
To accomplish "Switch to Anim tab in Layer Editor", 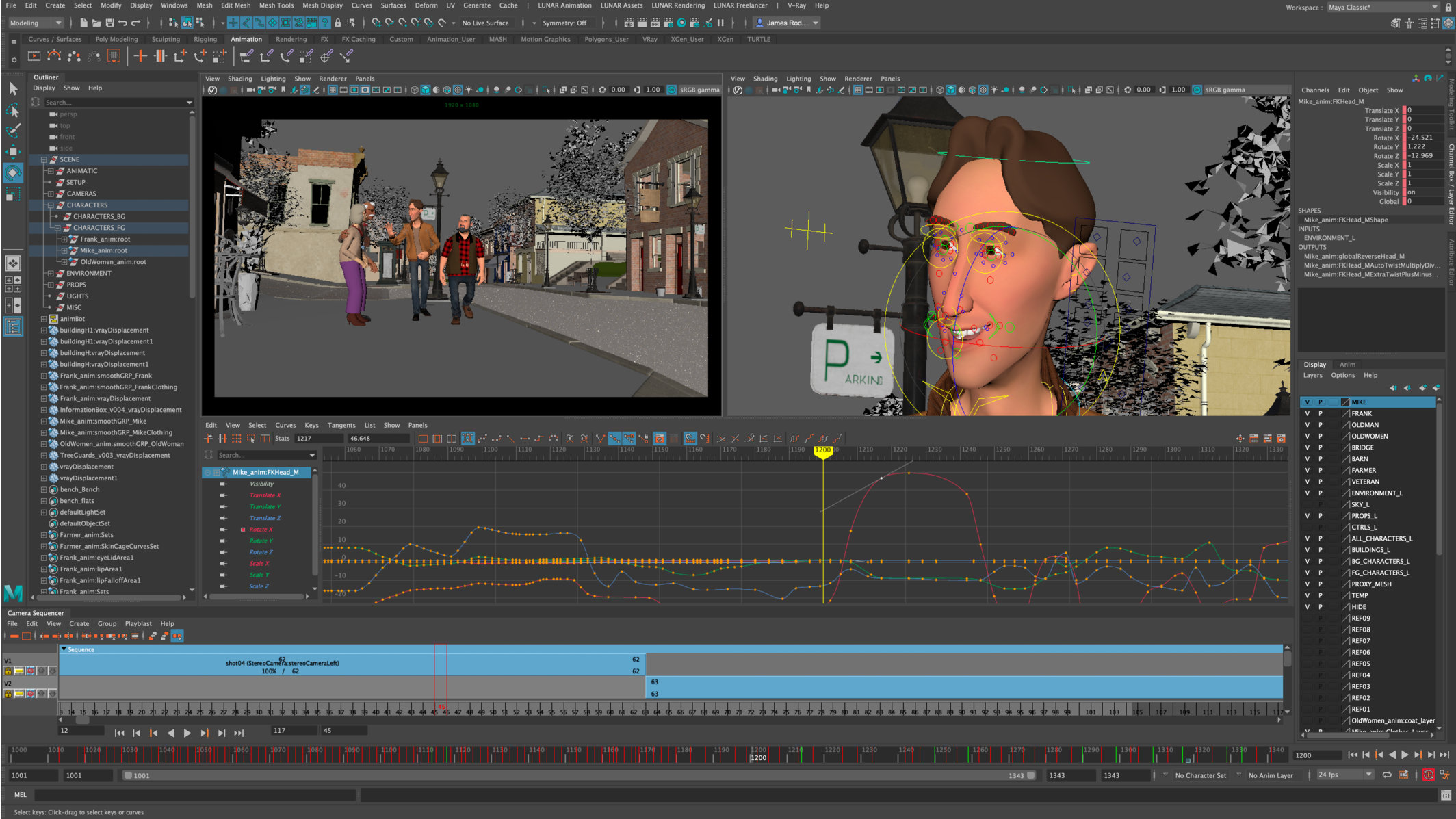I will tap(1347, 365).
